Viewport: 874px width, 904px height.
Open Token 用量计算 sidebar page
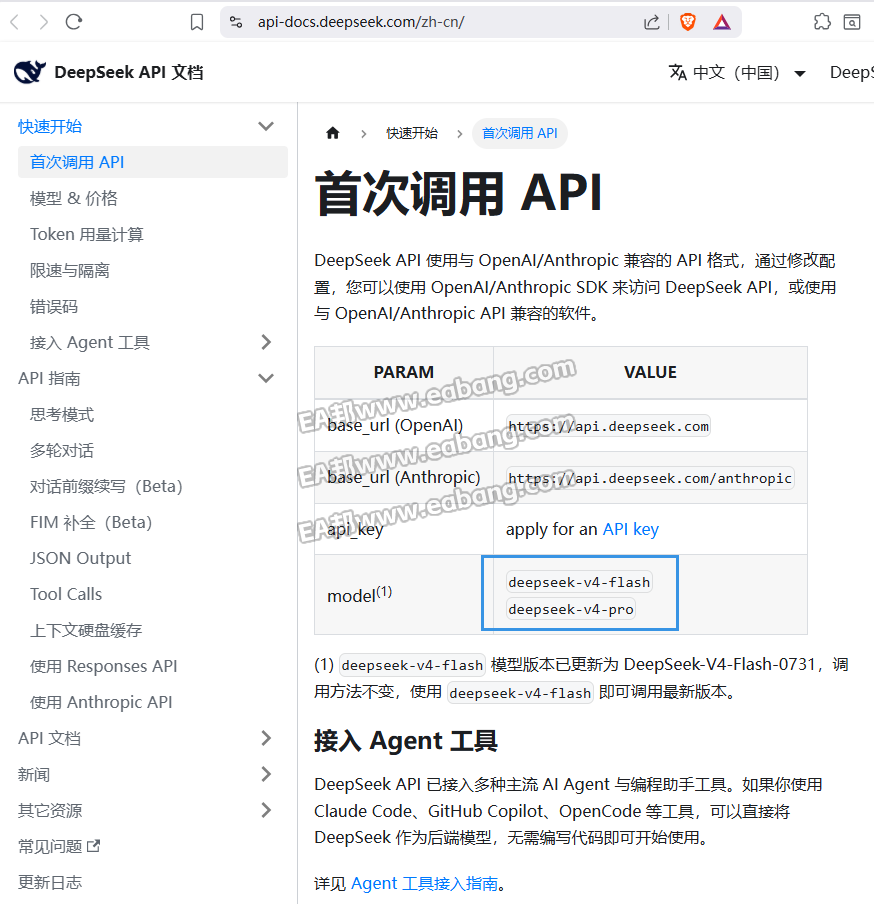(86, 234)
